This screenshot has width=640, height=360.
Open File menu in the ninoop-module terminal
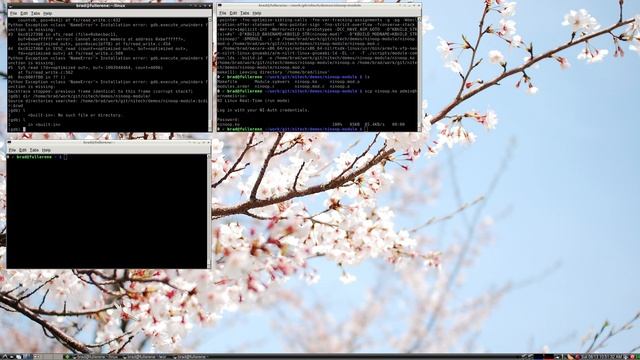222,13
